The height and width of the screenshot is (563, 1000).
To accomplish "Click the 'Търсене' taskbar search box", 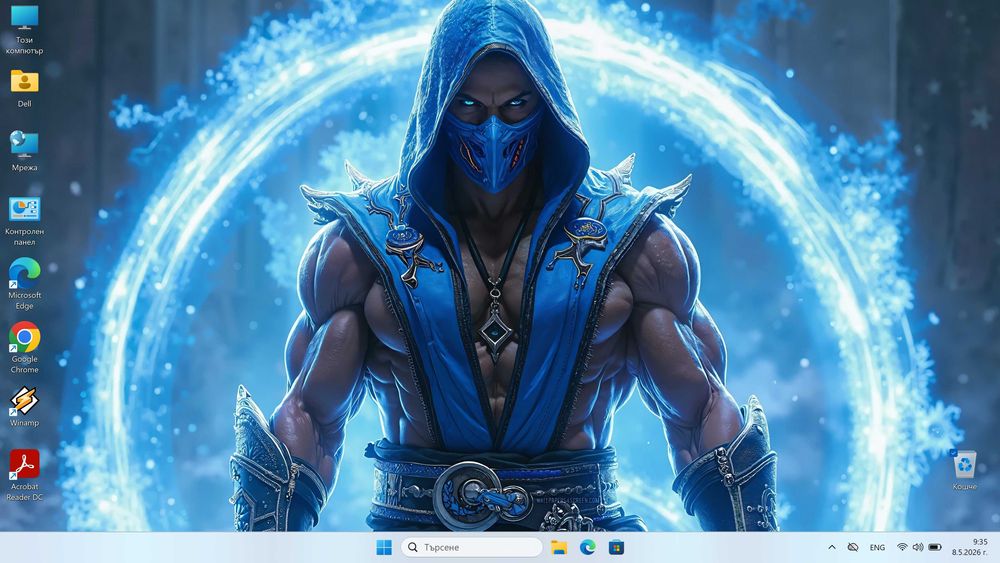I will coord(472,547).
